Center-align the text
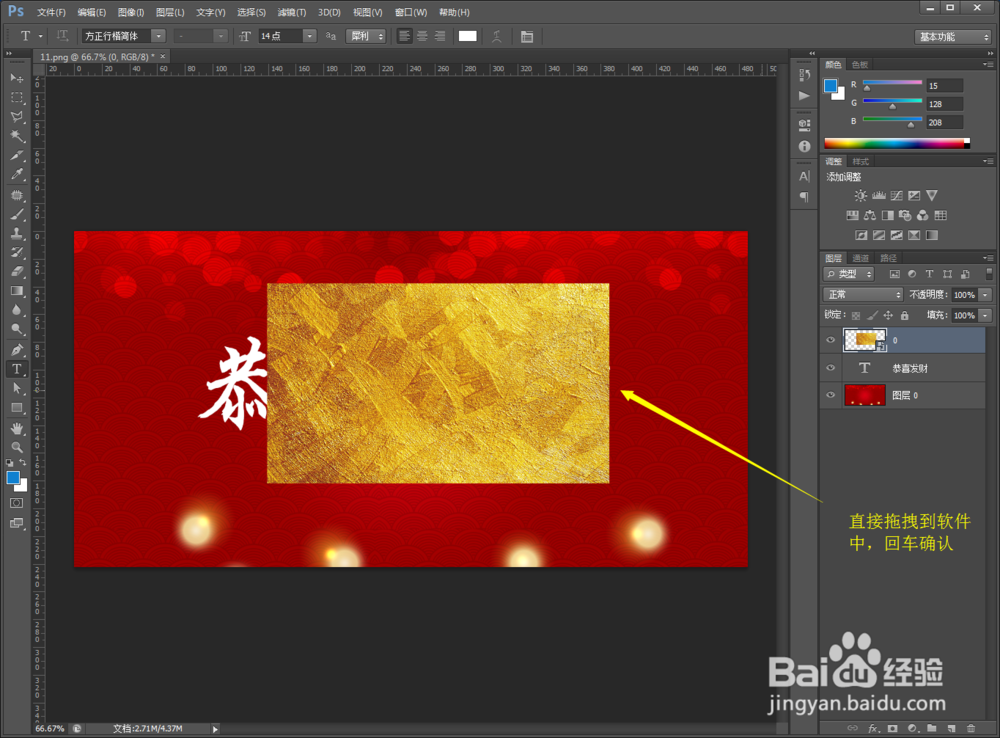Viewport: 1000px width, 738px height. (422, 36)
